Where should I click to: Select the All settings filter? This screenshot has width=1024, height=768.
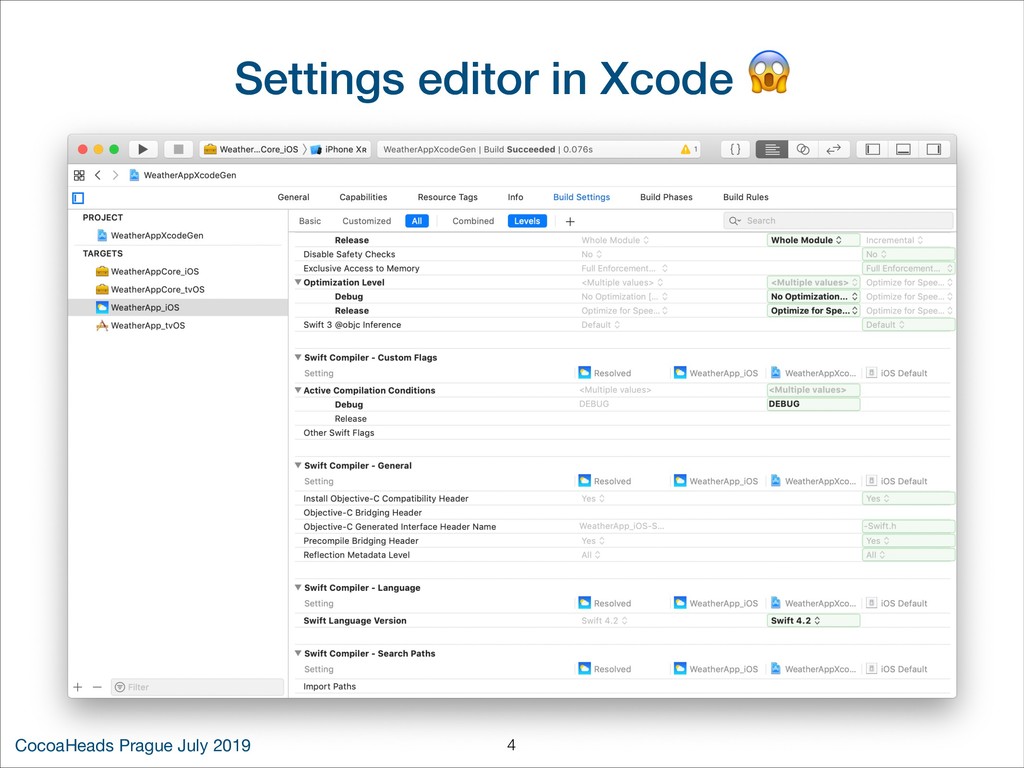click(417, 221)
